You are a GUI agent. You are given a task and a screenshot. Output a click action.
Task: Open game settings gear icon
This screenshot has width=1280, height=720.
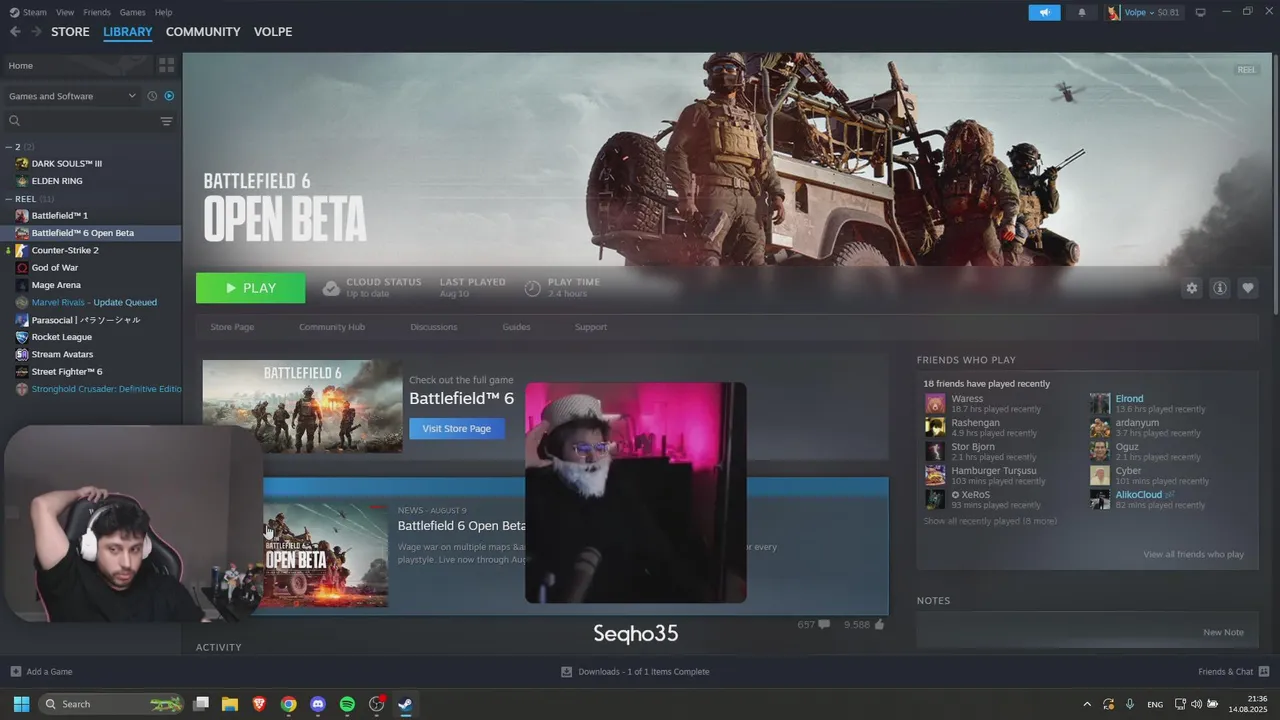[1191, 288]
